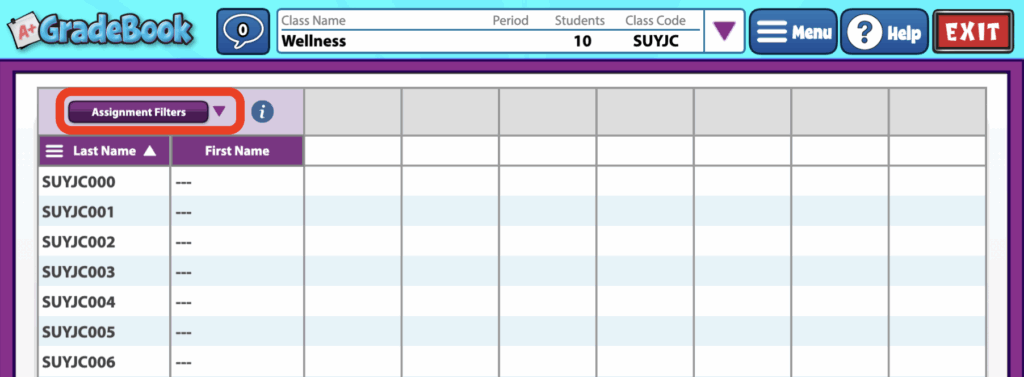This screenshot has height=377, width=1024.
Task: Open the Wellness class name selector box
Action: 490,31
